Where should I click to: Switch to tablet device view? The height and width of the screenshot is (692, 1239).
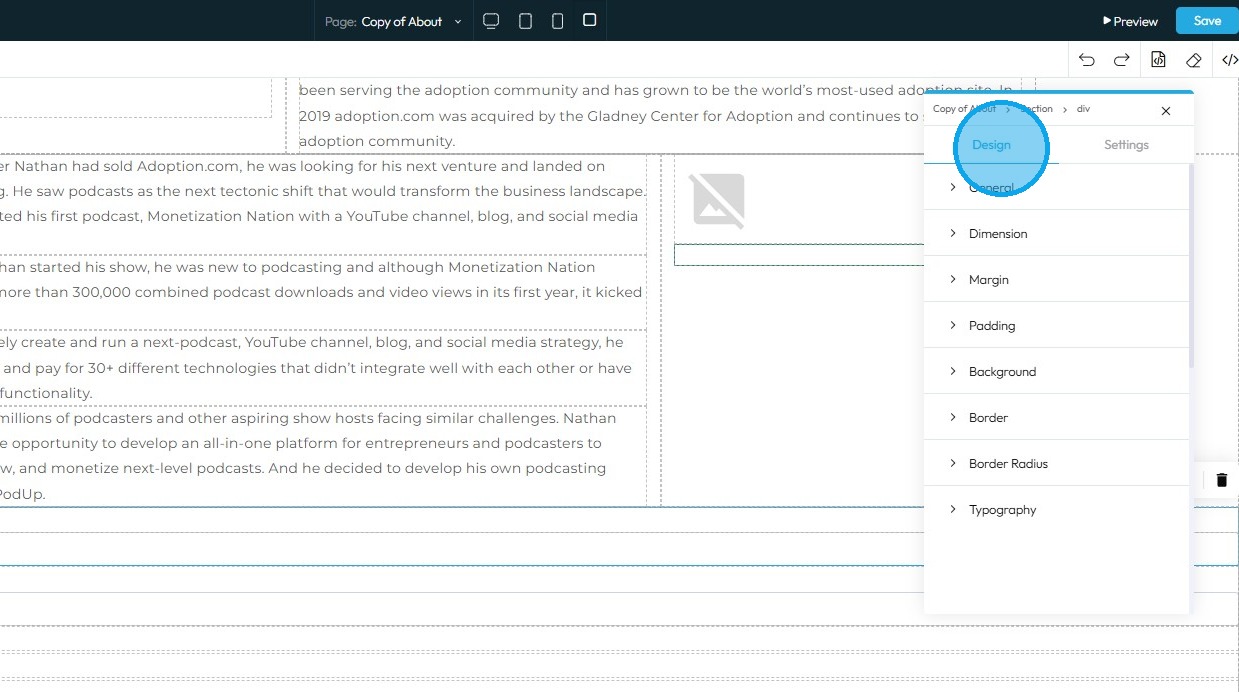point(525,21)
